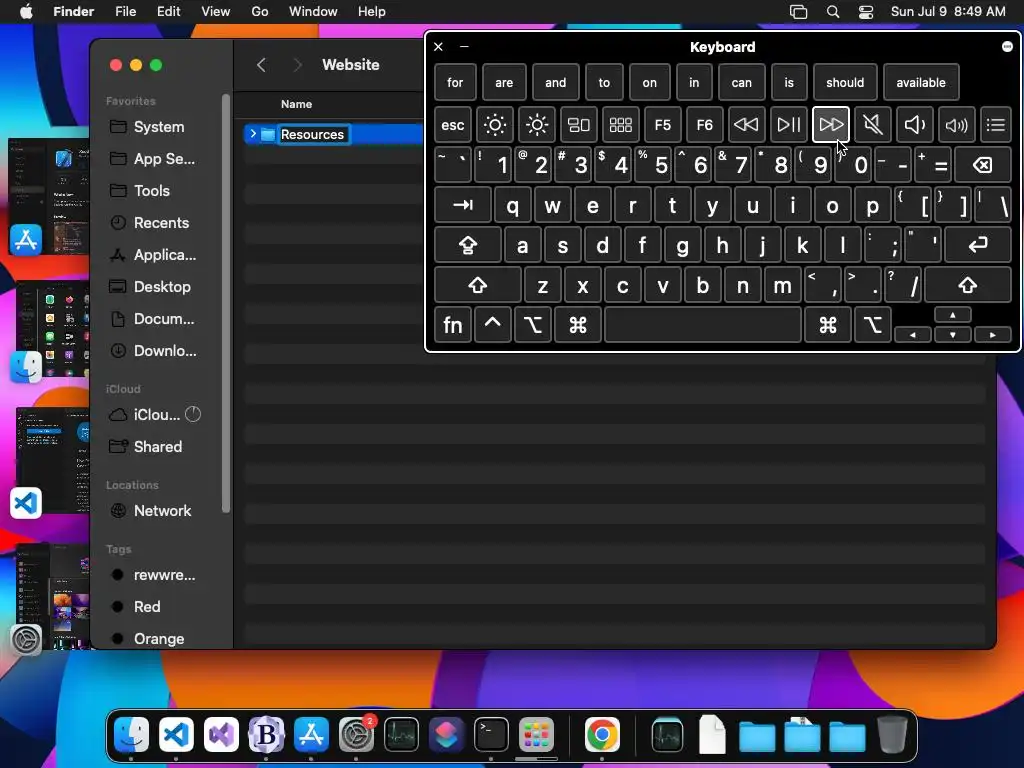Choose the "should" word suggestion
The height and width of the screenshot is (768, 1024).
tap(844, 82)
